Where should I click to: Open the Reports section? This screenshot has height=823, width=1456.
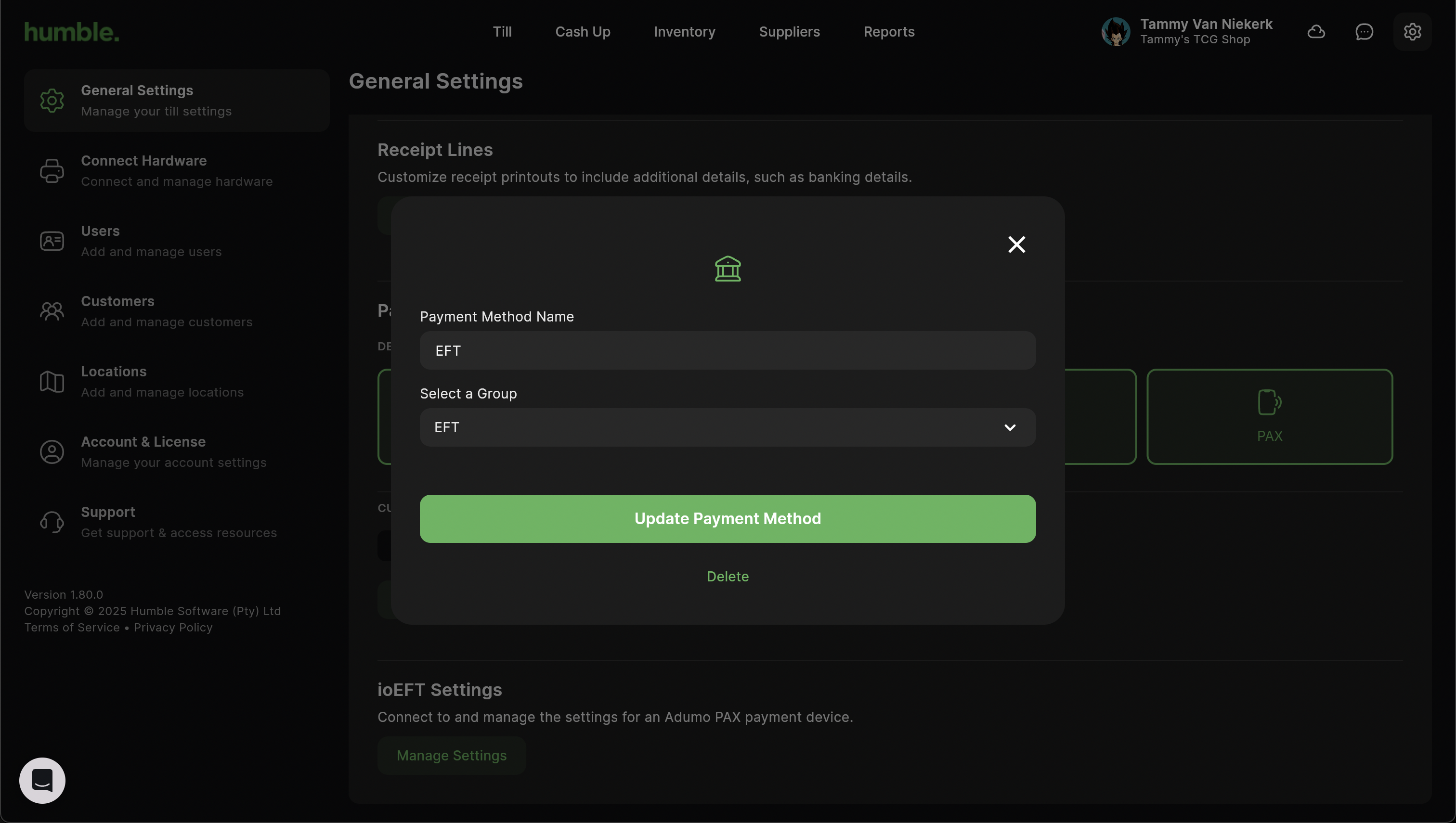tap(888, 32)
